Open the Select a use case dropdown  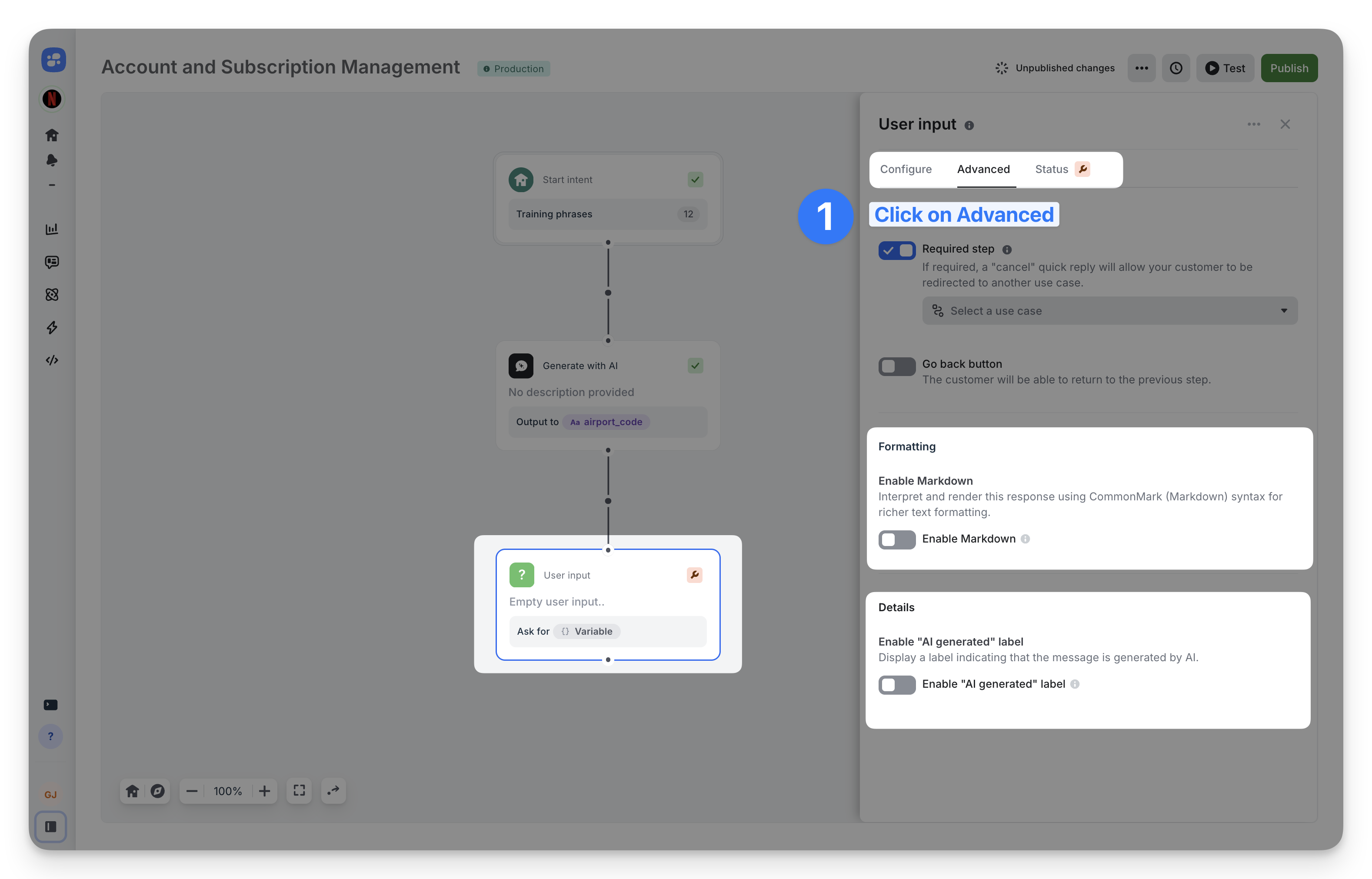1109,311
